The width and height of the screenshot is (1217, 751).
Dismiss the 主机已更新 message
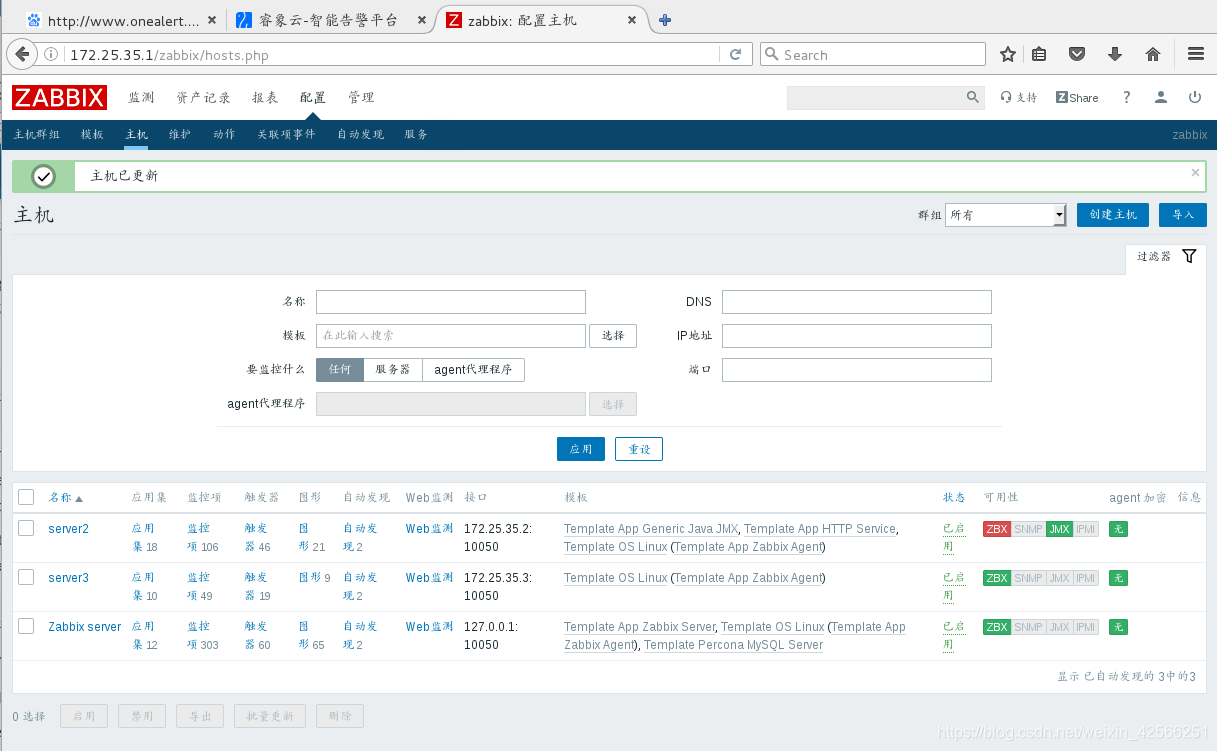(x=1195, y=172)
